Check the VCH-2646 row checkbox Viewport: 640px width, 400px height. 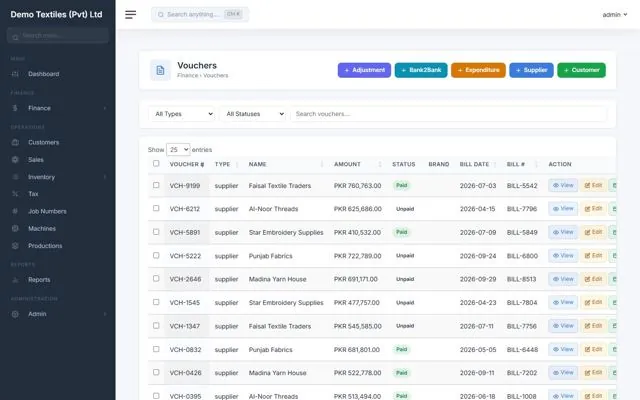[x=156, y=278]
